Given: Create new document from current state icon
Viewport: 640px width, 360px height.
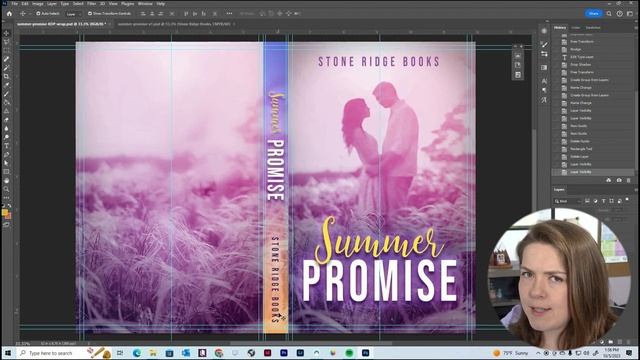Looking at the screenshot, I should pyautogui.click(x=609, y=180).
